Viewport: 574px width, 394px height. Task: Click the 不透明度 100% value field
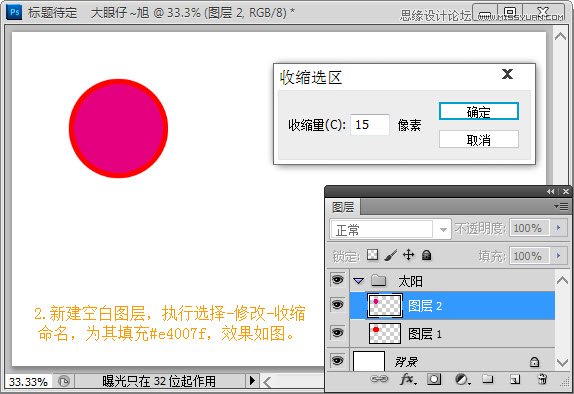click(529, 228)
